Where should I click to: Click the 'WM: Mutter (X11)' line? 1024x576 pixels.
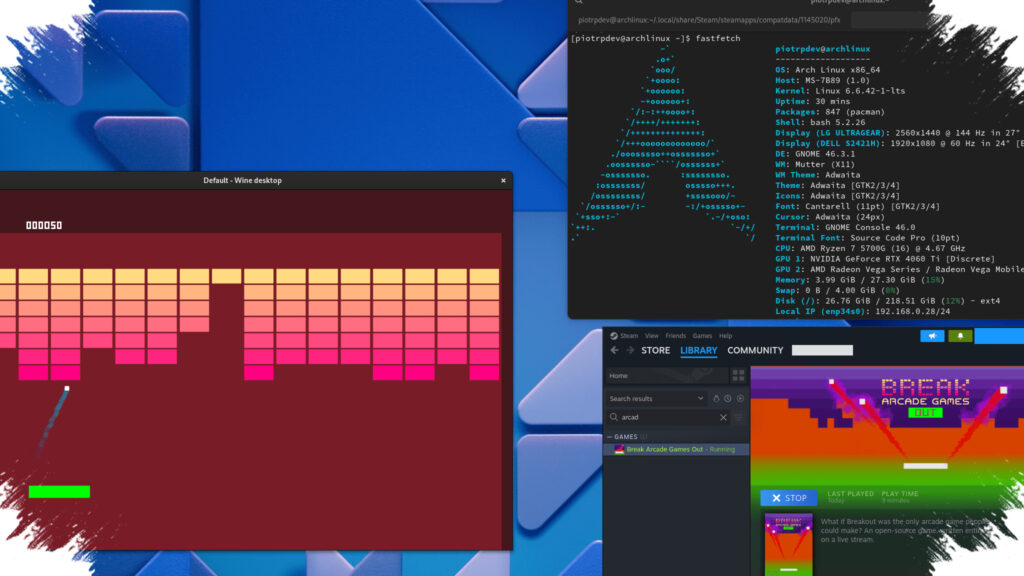click(815, 164)
